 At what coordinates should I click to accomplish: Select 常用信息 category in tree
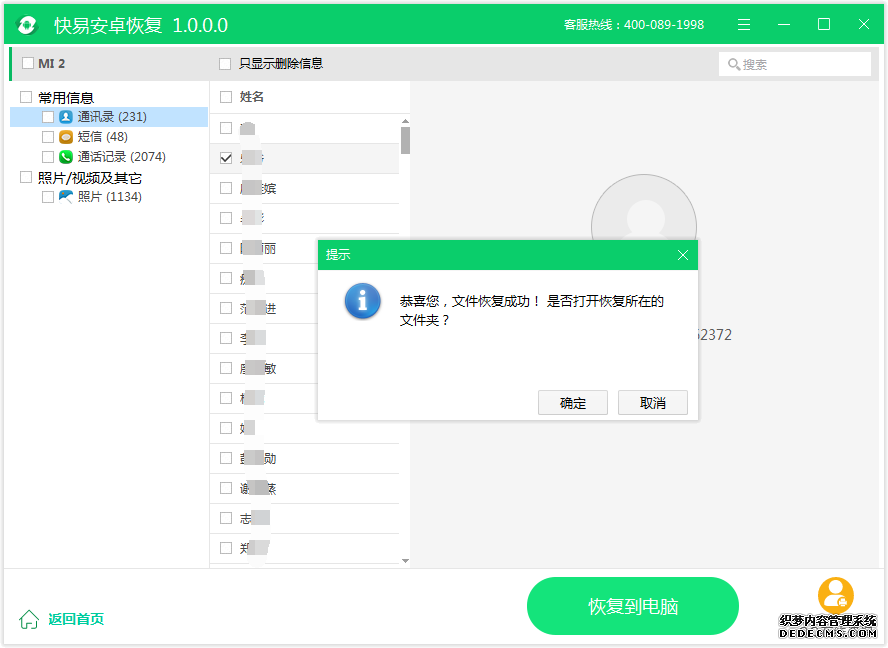66,98
